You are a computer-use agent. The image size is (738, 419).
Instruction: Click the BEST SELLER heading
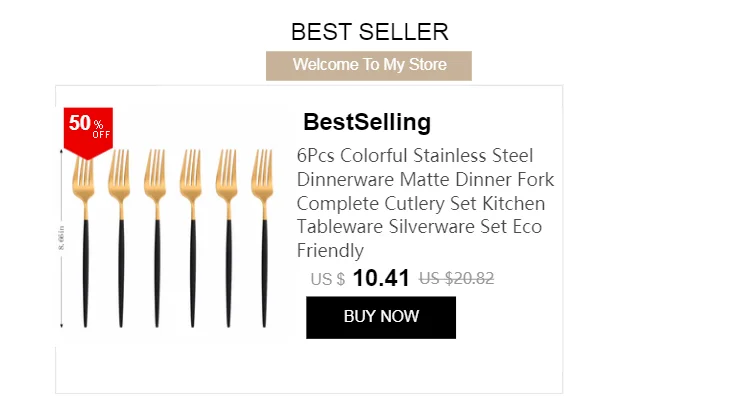point(369,31)
